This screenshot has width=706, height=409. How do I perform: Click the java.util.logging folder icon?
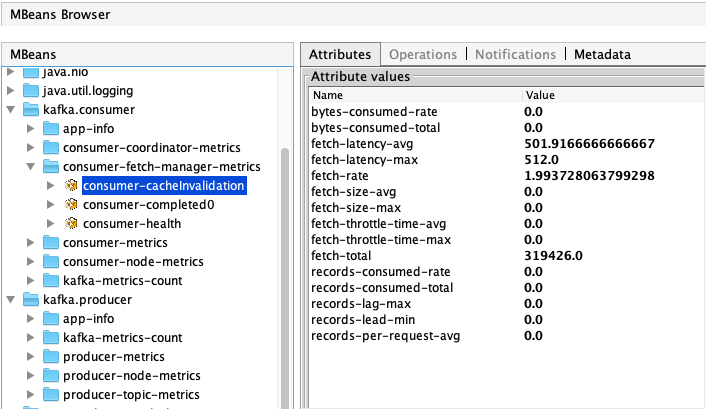coord(31,91)
